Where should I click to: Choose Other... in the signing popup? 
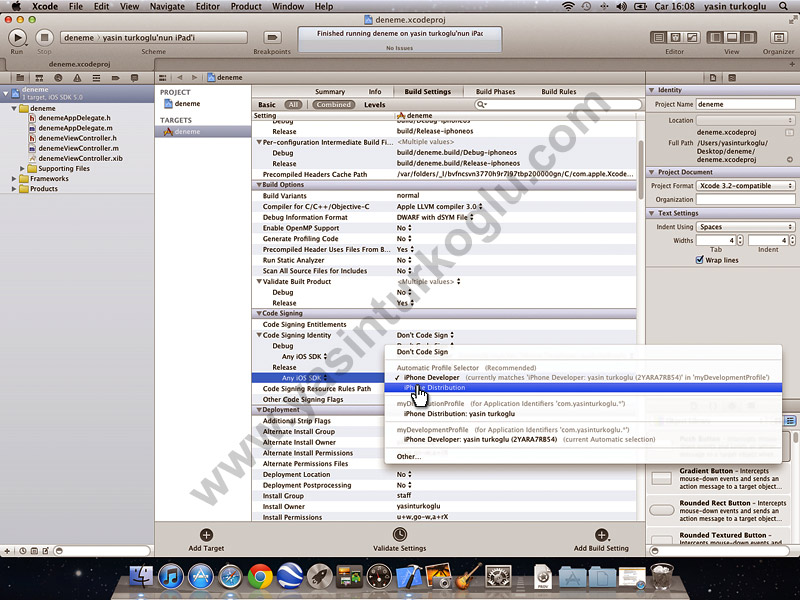click(409, 457)
